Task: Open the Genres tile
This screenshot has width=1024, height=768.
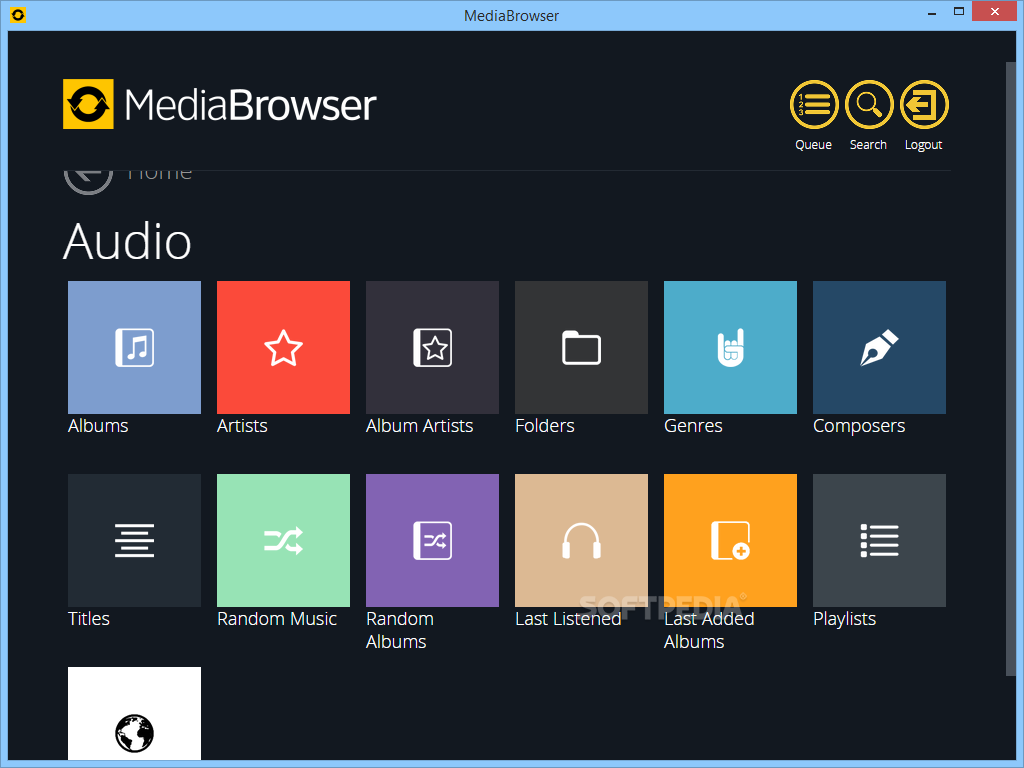Action: click(x=730, y=347)
